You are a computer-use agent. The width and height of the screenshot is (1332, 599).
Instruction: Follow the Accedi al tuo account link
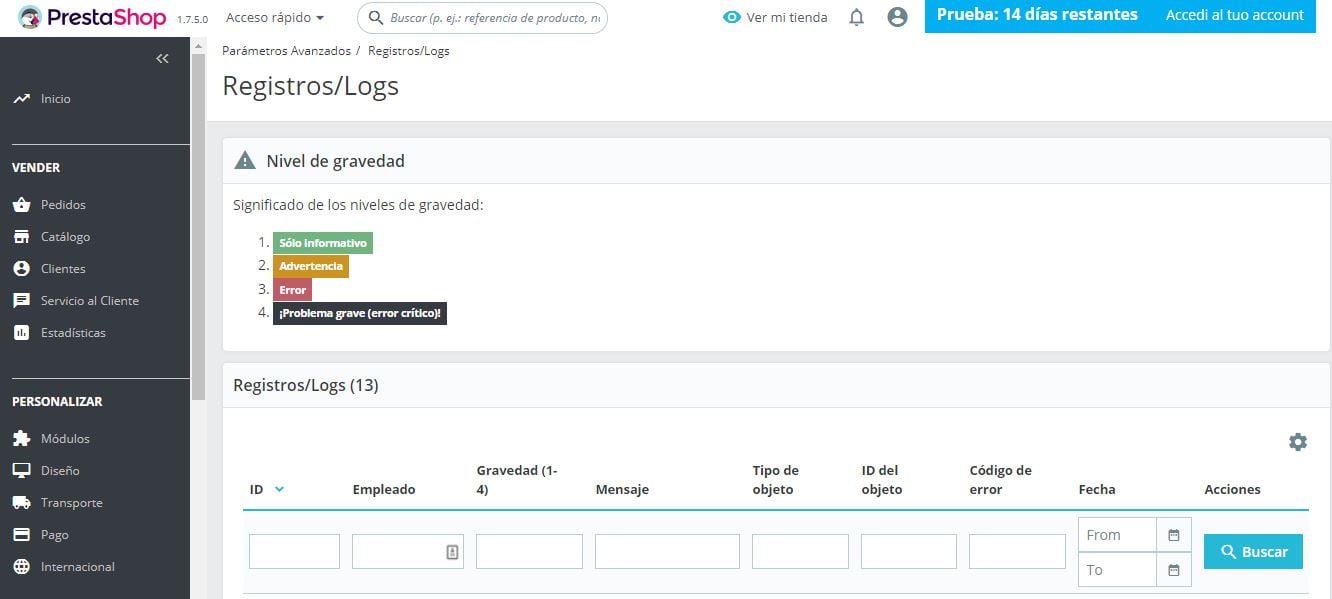click(x=1234, y=16)
